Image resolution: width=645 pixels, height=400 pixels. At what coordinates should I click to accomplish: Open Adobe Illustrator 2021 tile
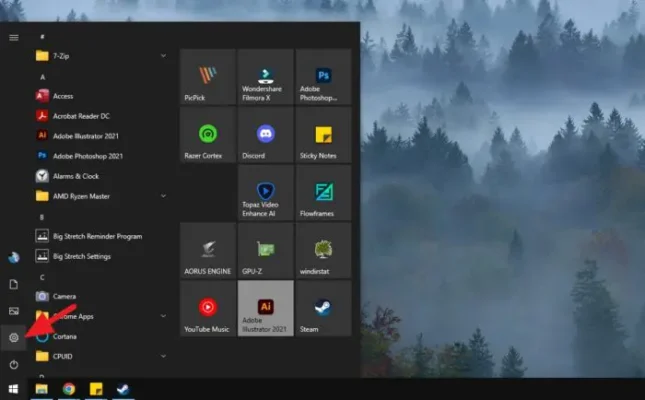[x=266, y=308]
